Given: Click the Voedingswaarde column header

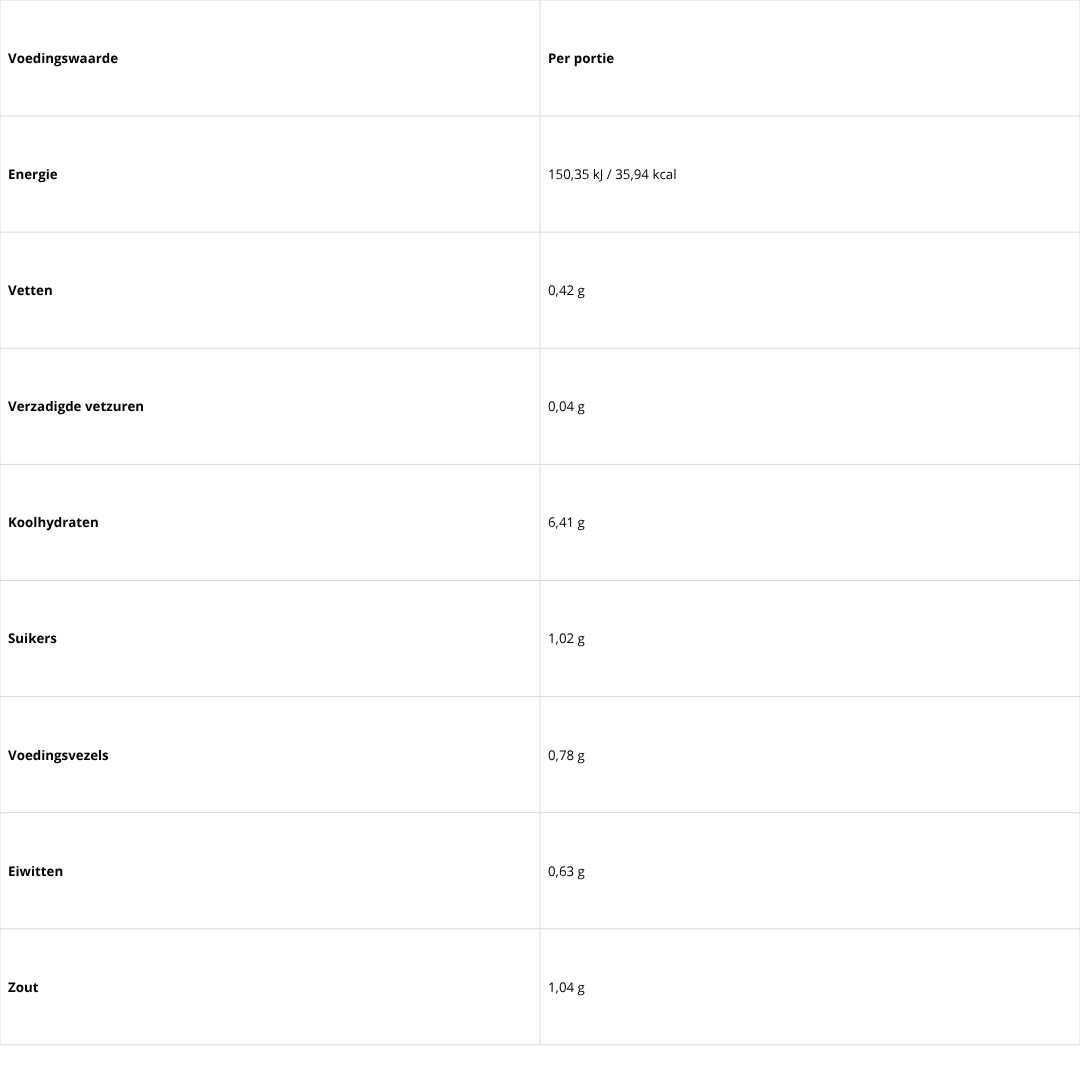Looking at the screenshot, I should tap(63, 59).
